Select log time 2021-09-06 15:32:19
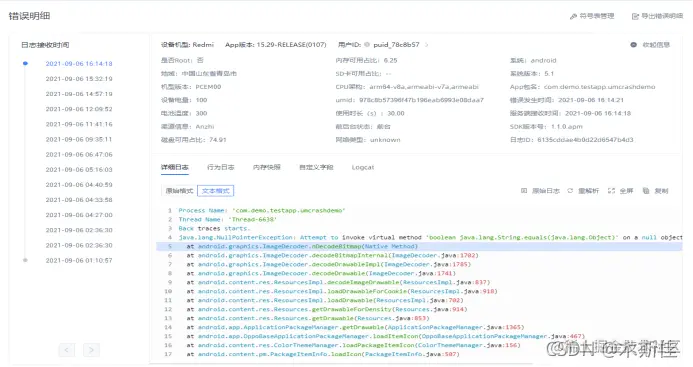693x367 pixels. tap(79, 79)
